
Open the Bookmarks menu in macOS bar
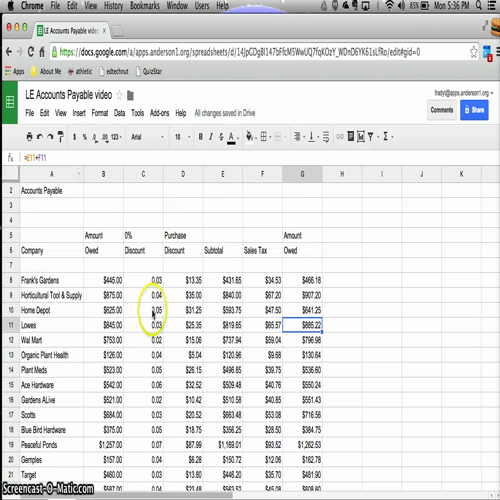click(145, 6)
